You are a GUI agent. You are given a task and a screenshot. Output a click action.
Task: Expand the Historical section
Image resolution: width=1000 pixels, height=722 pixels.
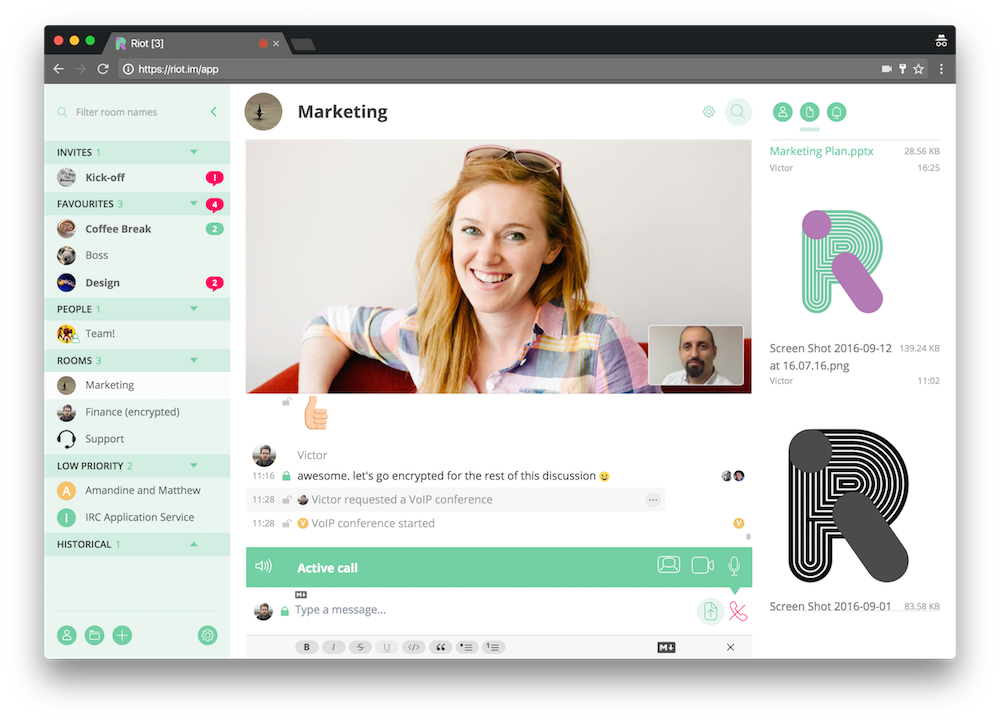pos(194,544)
